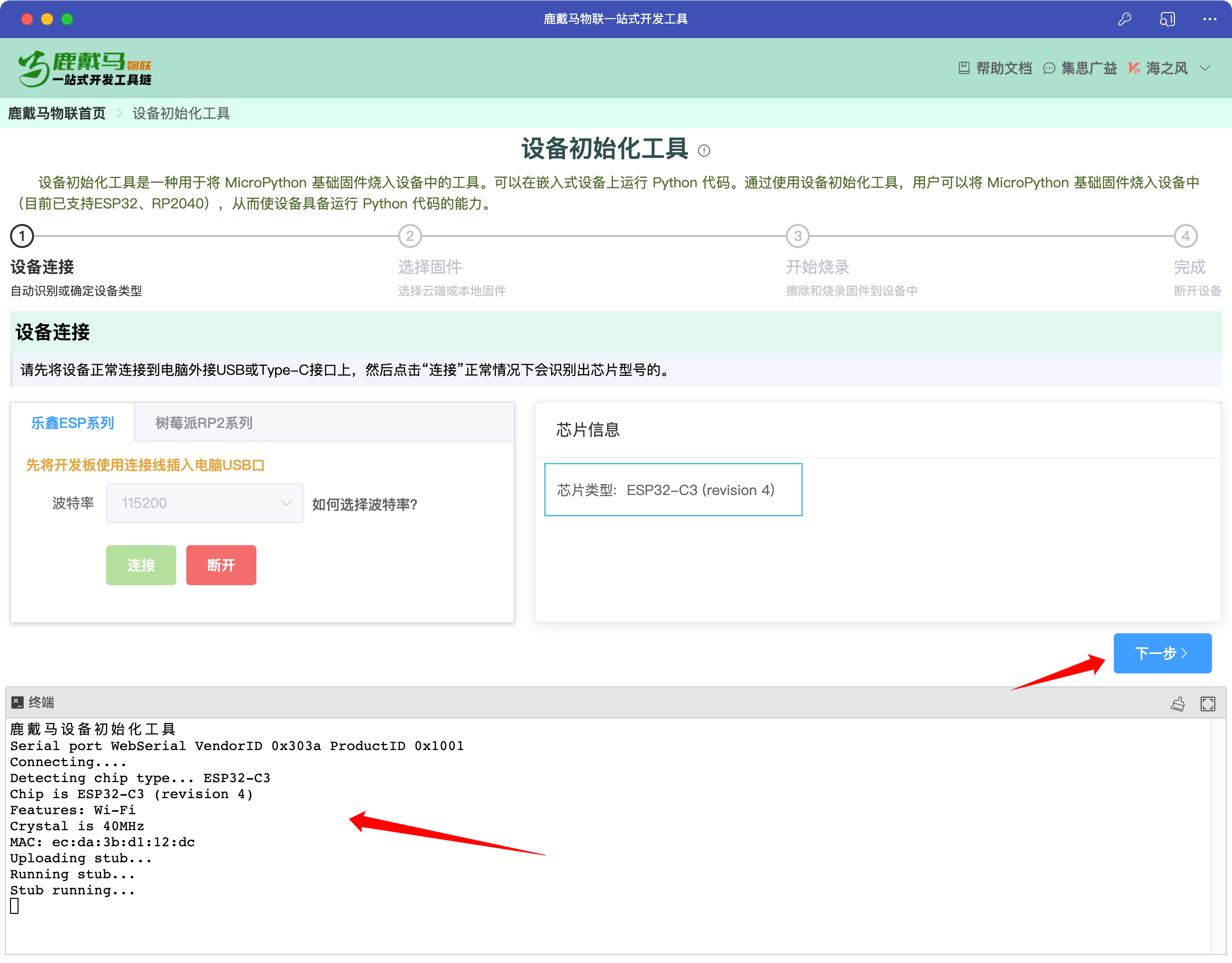The image size is (1232, 963).
Task: Click the 选择固件 step label
Action: (x=430, y=267)
